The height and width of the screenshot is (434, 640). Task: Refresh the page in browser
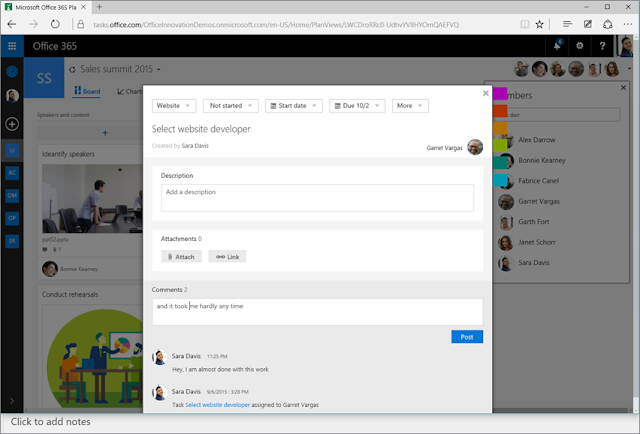55,24
